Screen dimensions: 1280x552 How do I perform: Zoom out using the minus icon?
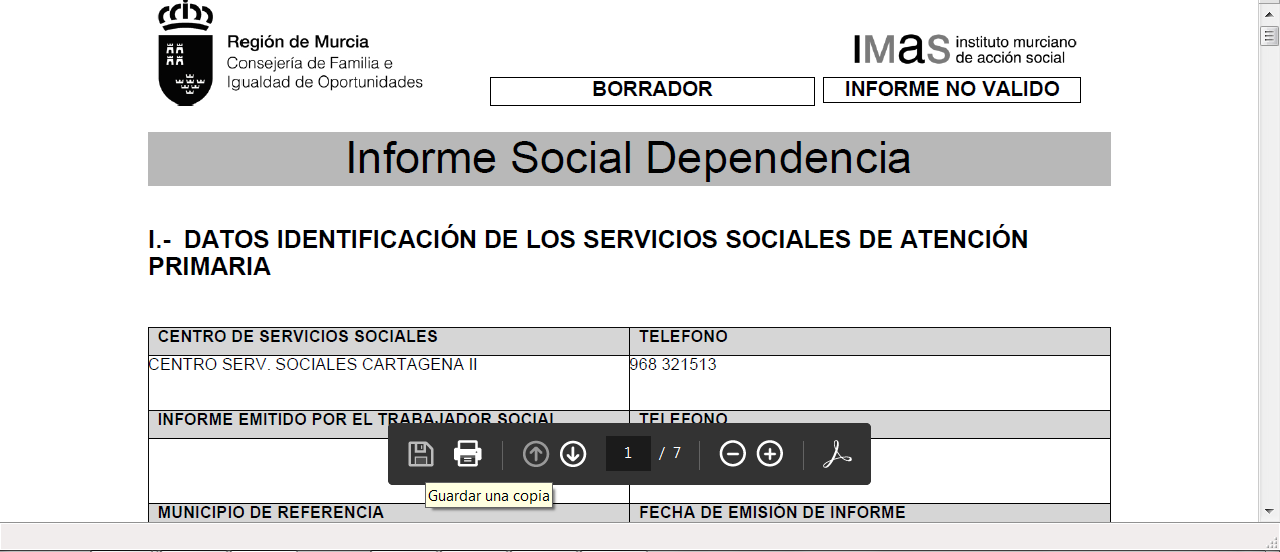(x=733, y=454)
